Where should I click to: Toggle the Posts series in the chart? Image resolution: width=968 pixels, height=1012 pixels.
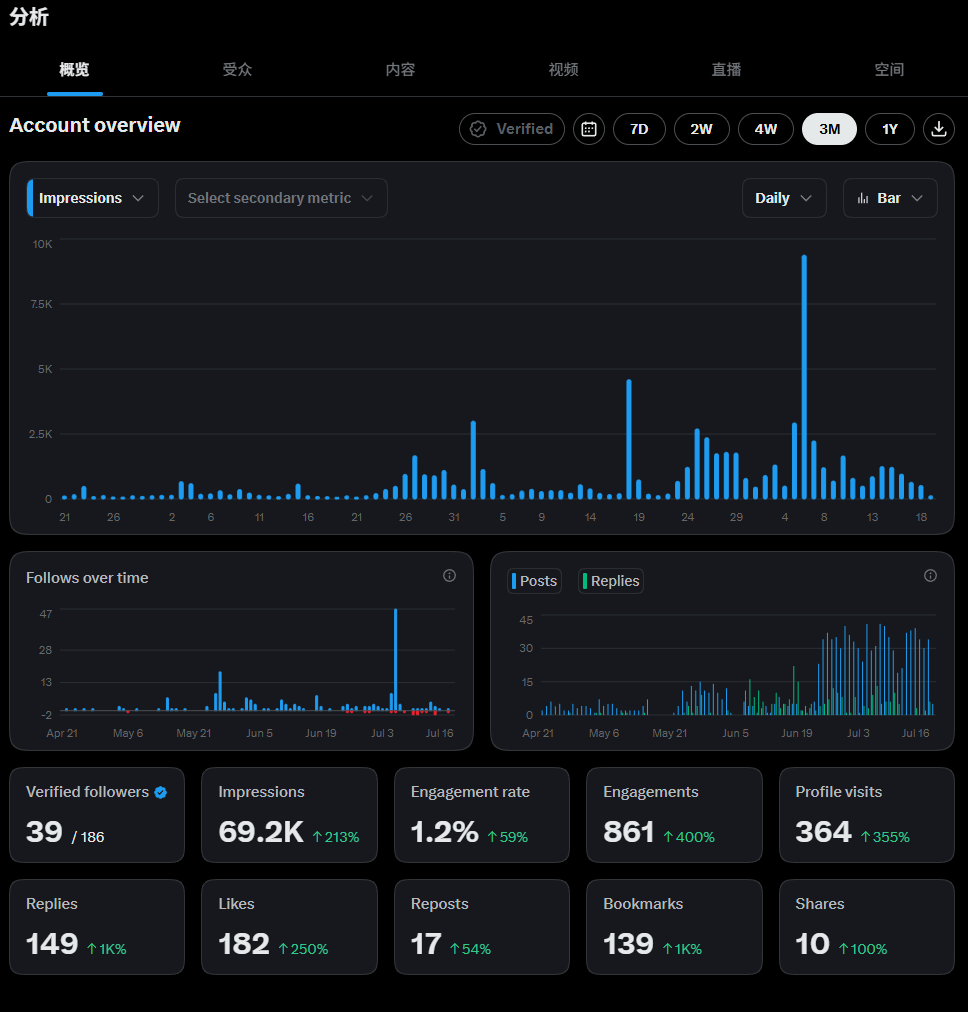click(x=534, y=581)
